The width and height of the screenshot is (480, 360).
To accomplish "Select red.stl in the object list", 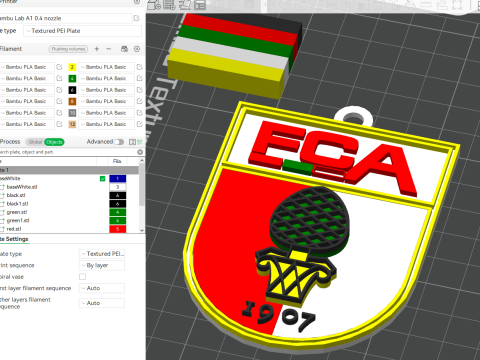I will pyautogui.click(x=14, y=229).
